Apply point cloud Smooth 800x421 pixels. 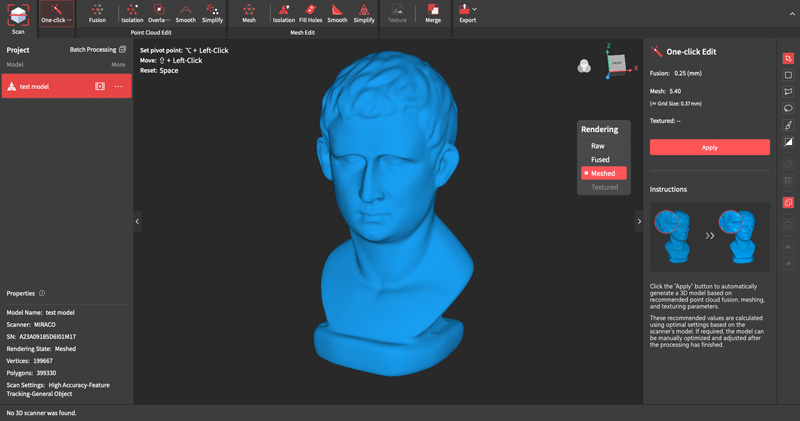coord(186,14)
